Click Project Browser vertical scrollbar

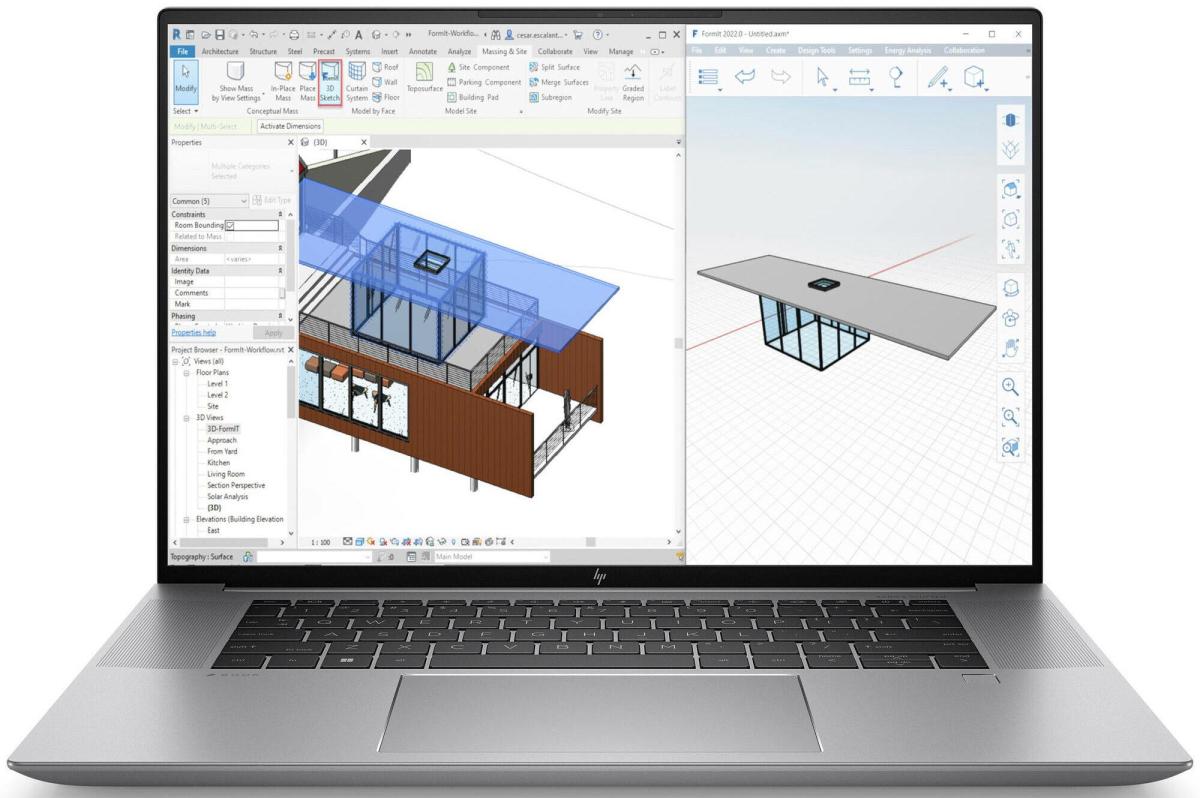point(292,390)
